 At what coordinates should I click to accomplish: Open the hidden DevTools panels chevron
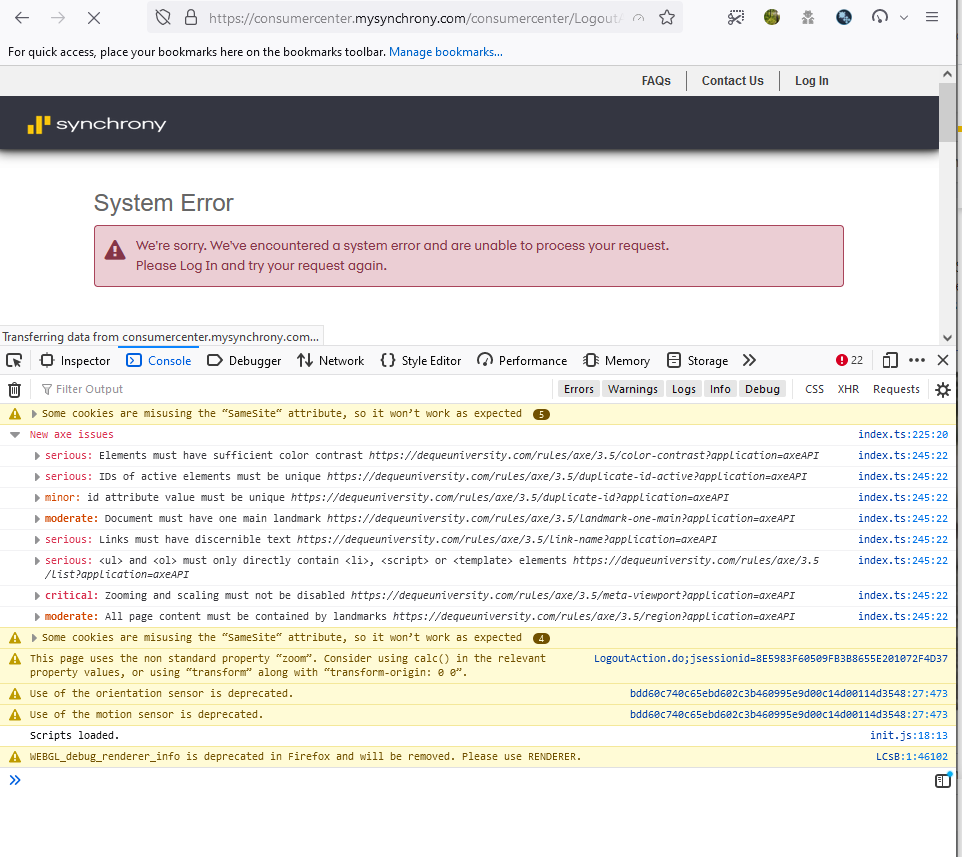pyautogui.click(x=750, y=359)
